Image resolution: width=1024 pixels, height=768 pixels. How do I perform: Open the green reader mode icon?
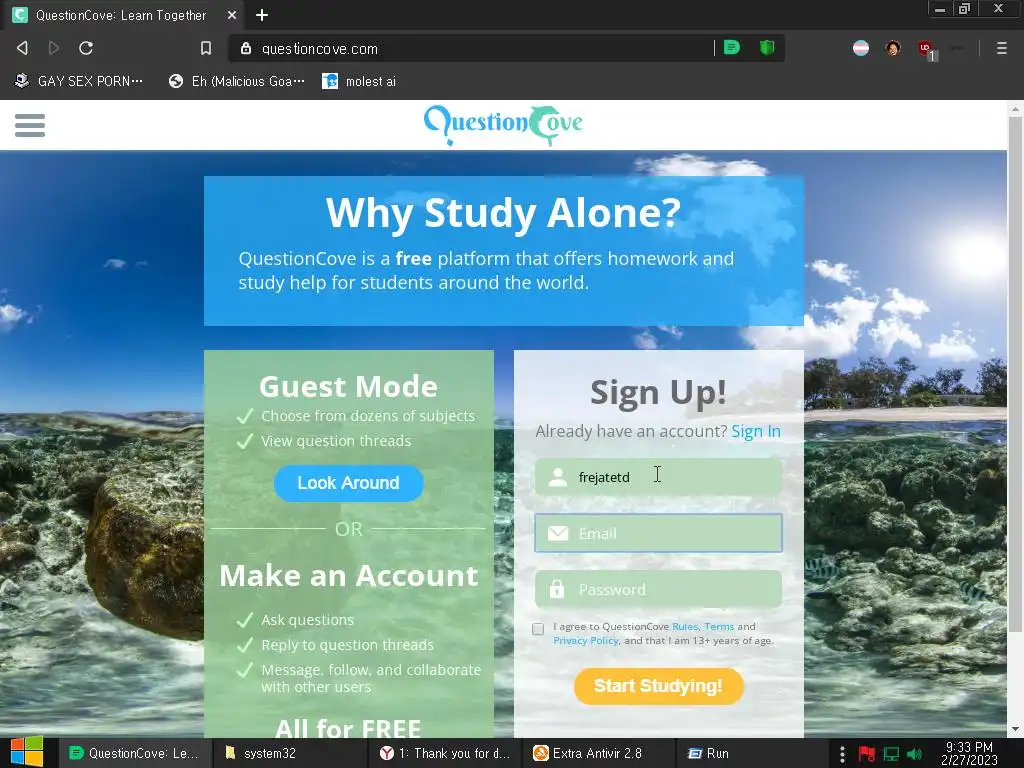click(732, 48)
